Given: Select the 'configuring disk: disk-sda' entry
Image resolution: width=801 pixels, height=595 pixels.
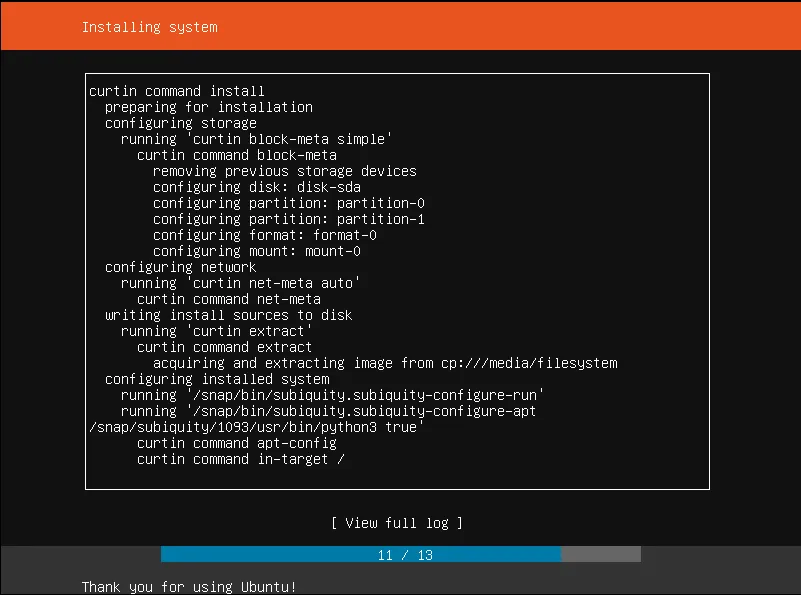Looking at the screenshot, I should [257, 187].
